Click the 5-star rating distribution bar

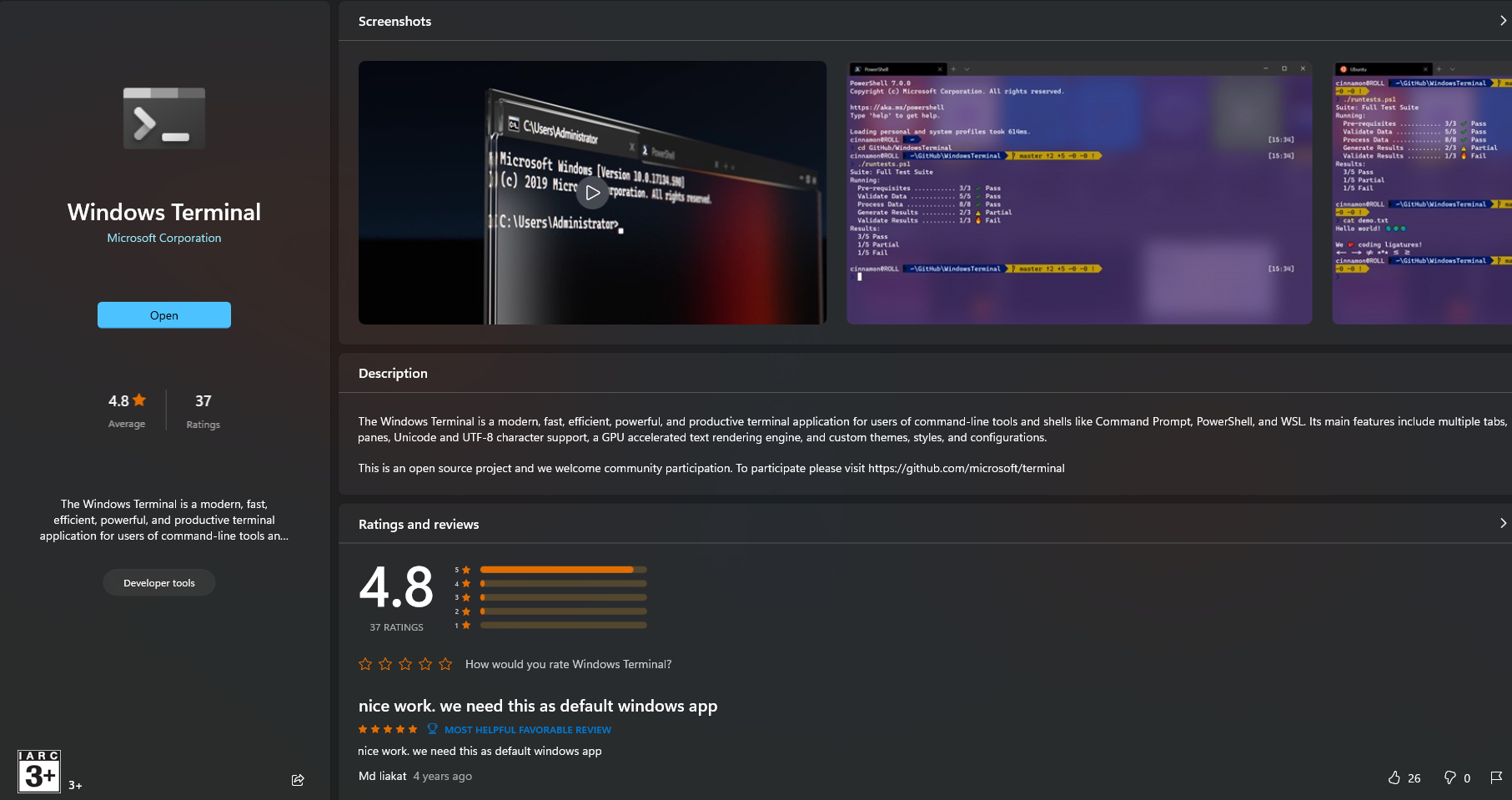point(564,570)
